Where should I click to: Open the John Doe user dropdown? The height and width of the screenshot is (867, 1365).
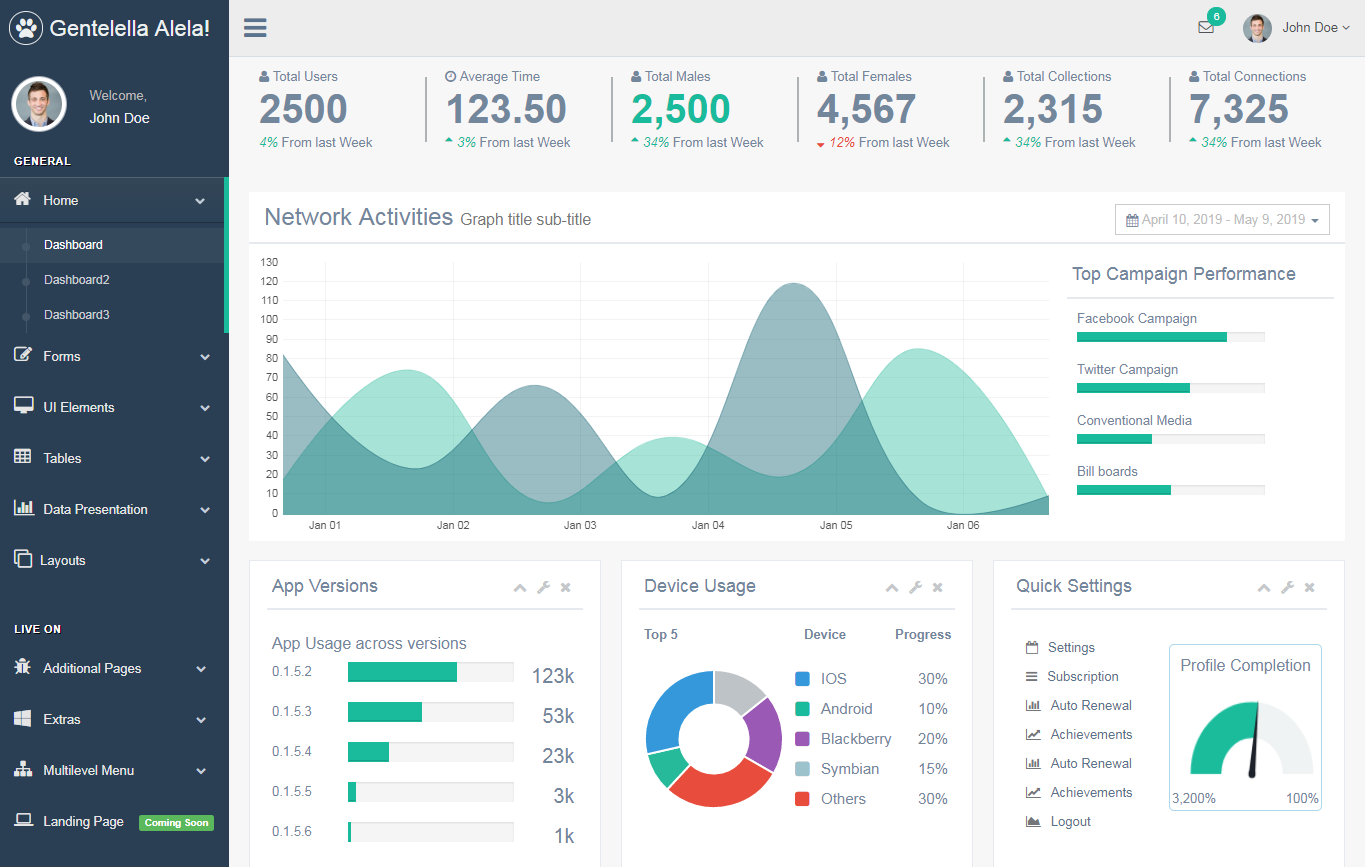1297,28
